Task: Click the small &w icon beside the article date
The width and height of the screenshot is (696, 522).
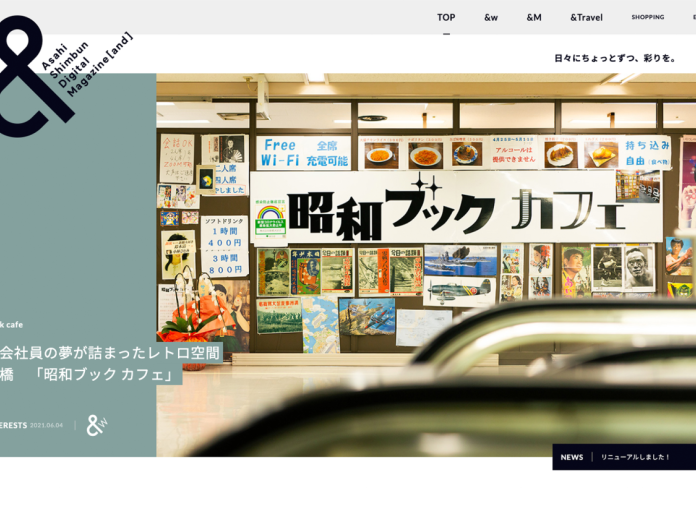Action: point(96,425)
